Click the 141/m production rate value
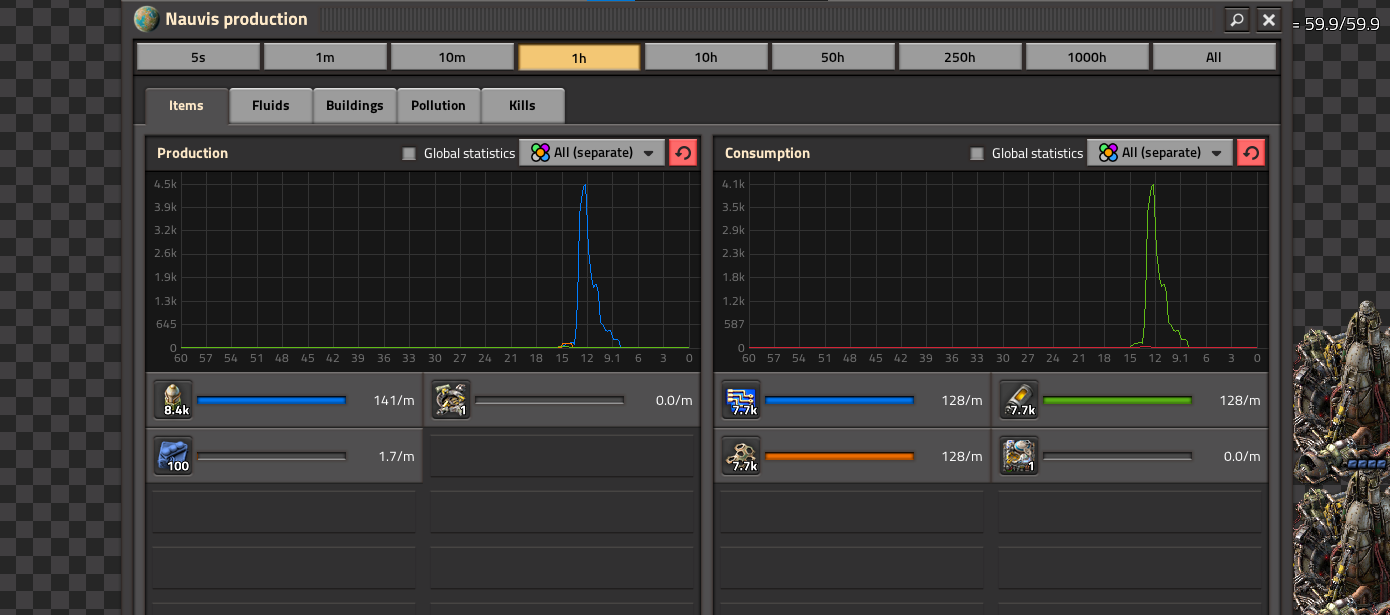Image resolution: width=1390 pixels, height=615 pixels. point(394,400)
